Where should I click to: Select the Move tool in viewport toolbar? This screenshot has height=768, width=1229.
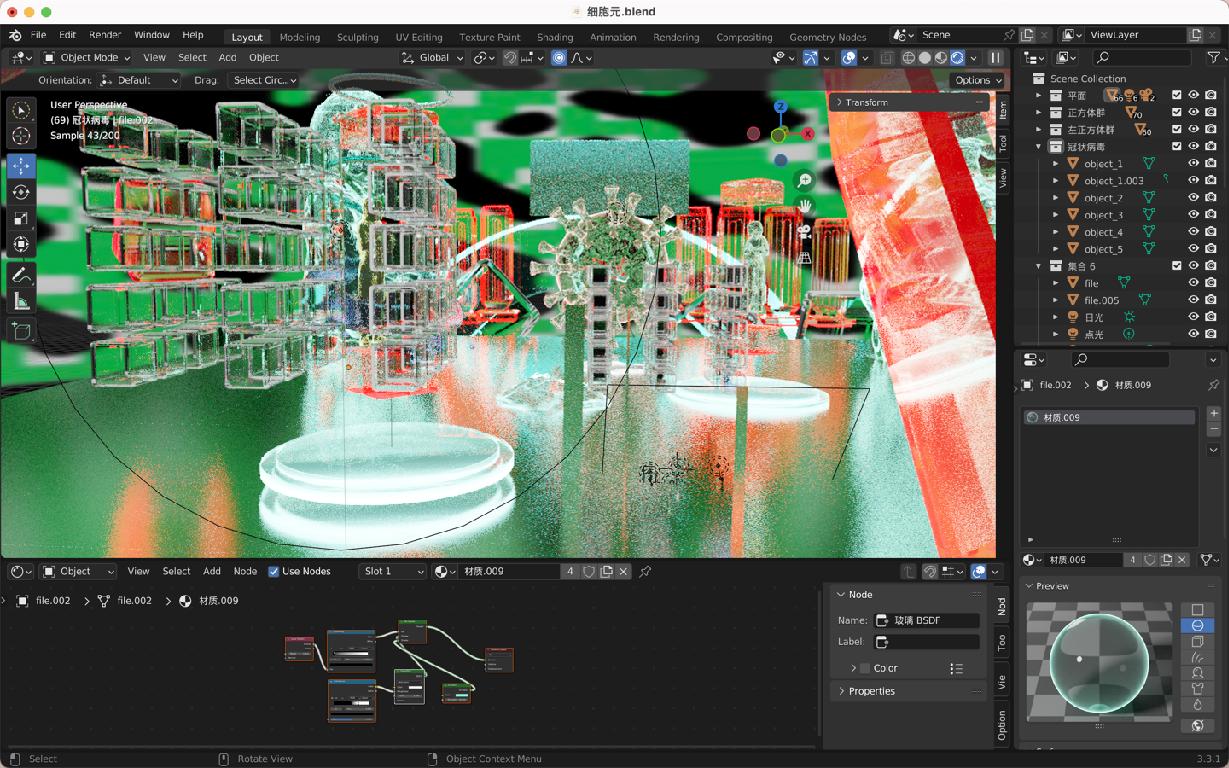click(x=21, y=166)
